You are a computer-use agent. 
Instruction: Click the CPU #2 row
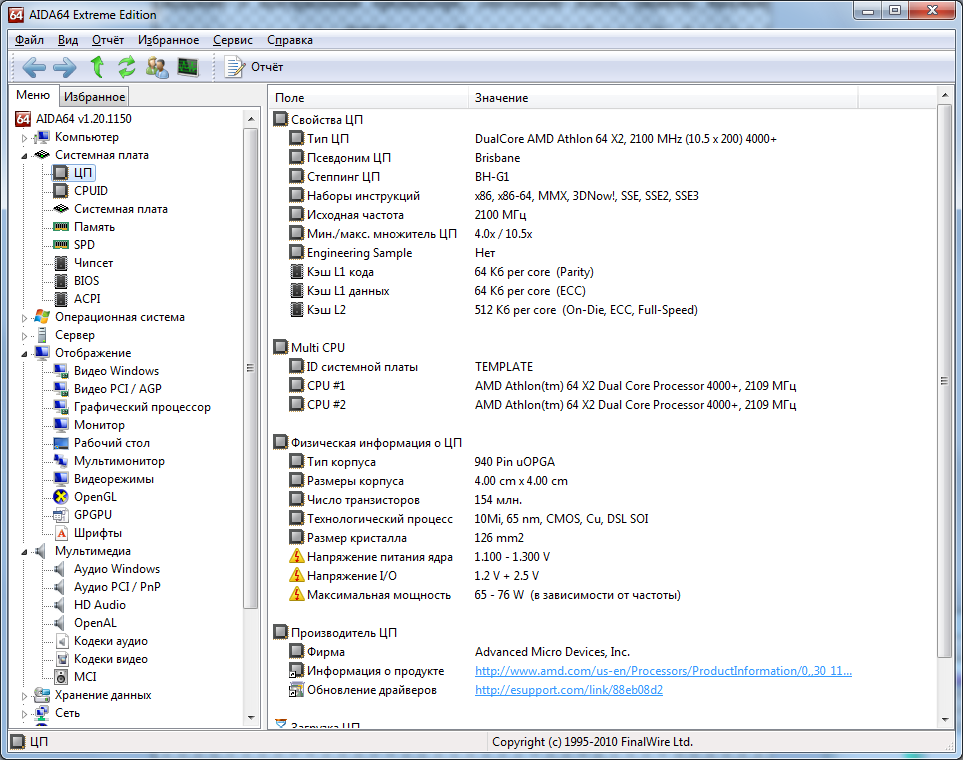(602, 405)
